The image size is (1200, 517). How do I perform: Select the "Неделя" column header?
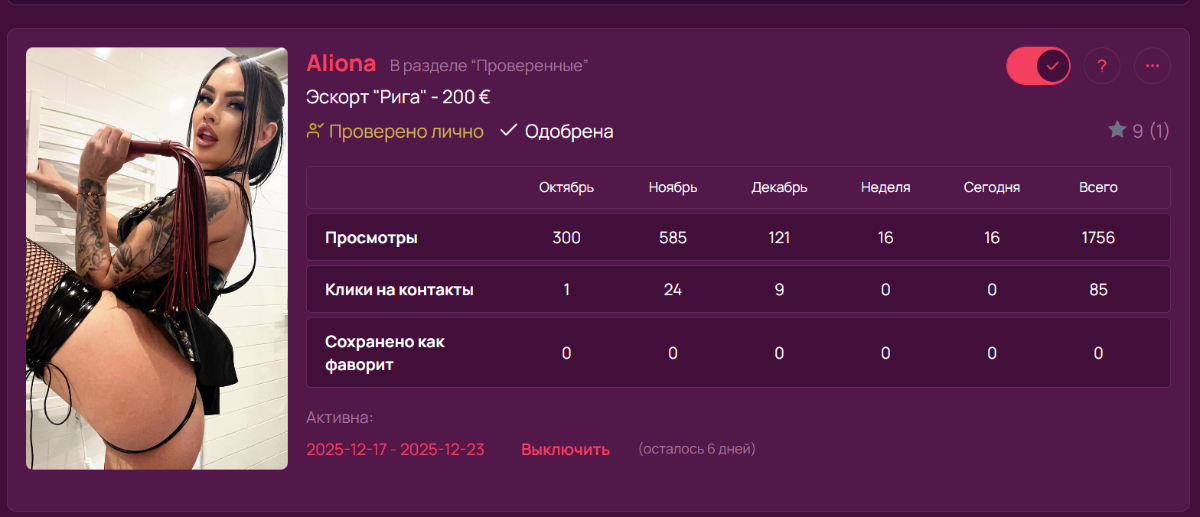[885, 187]
